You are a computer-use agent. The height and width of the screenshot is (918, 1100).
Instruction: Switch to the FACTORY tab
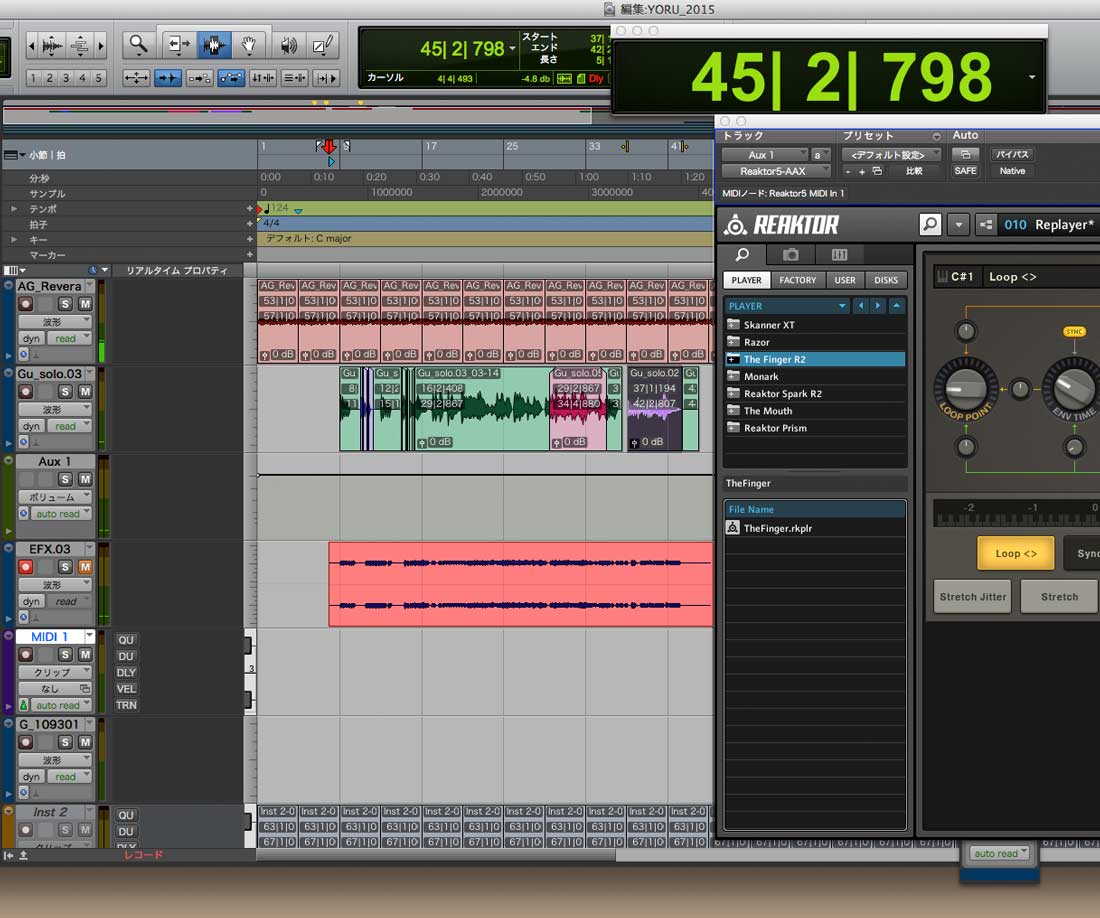tap(798, 280)
